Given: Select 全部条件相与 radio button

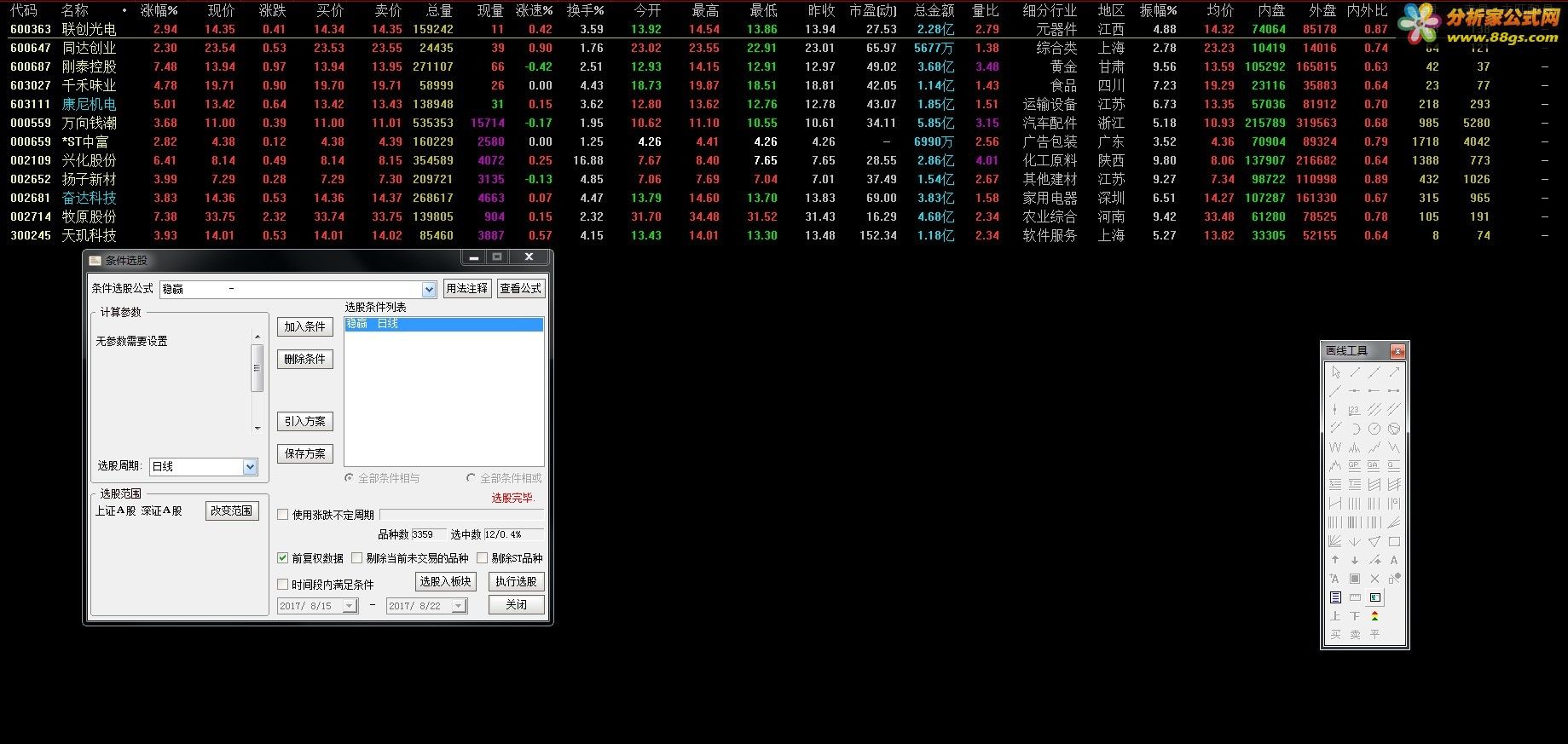Looking at the screenshot, I should coord(349,478).
